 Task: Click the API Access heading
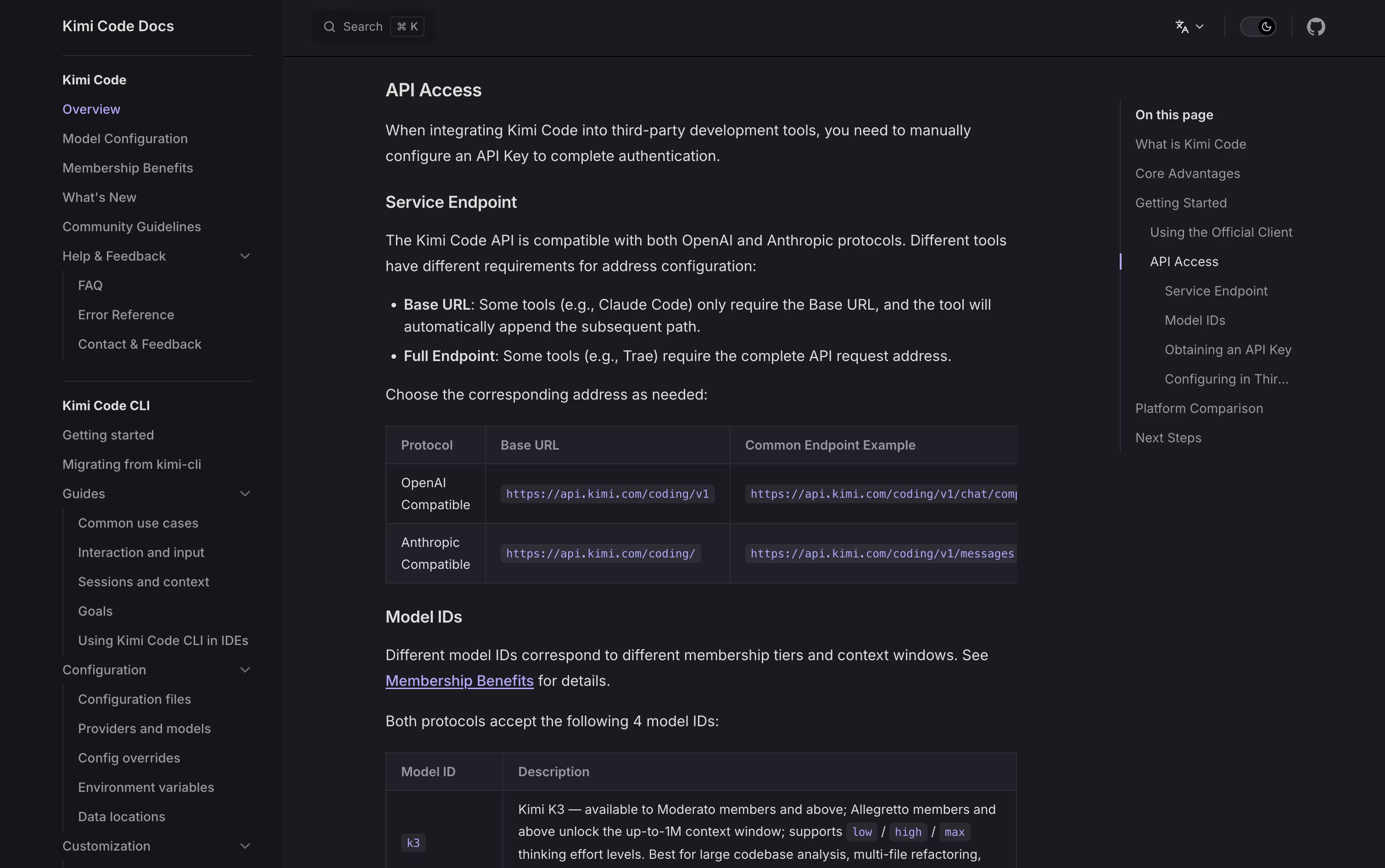click(x=434, y=90)
